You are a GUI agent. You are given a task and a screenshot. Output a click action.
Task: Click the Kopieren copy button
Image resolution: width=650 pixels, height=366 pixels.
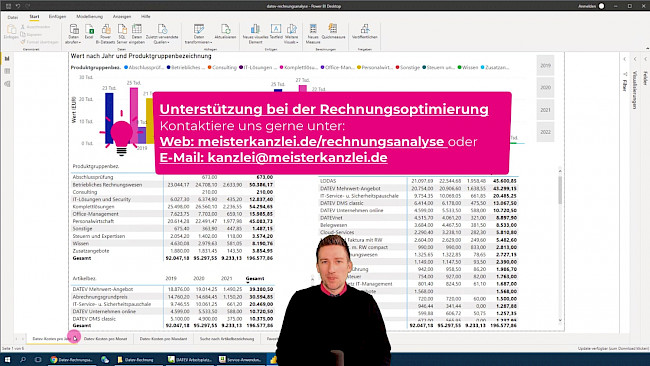(32, 34)
